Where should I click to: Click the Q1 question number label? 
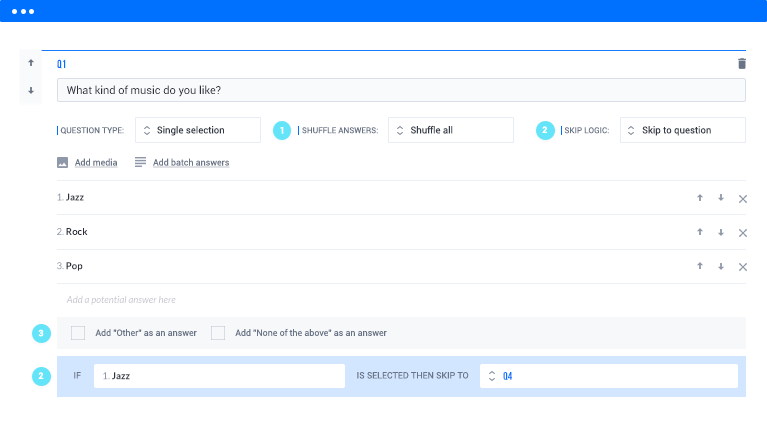click(61, 64)
